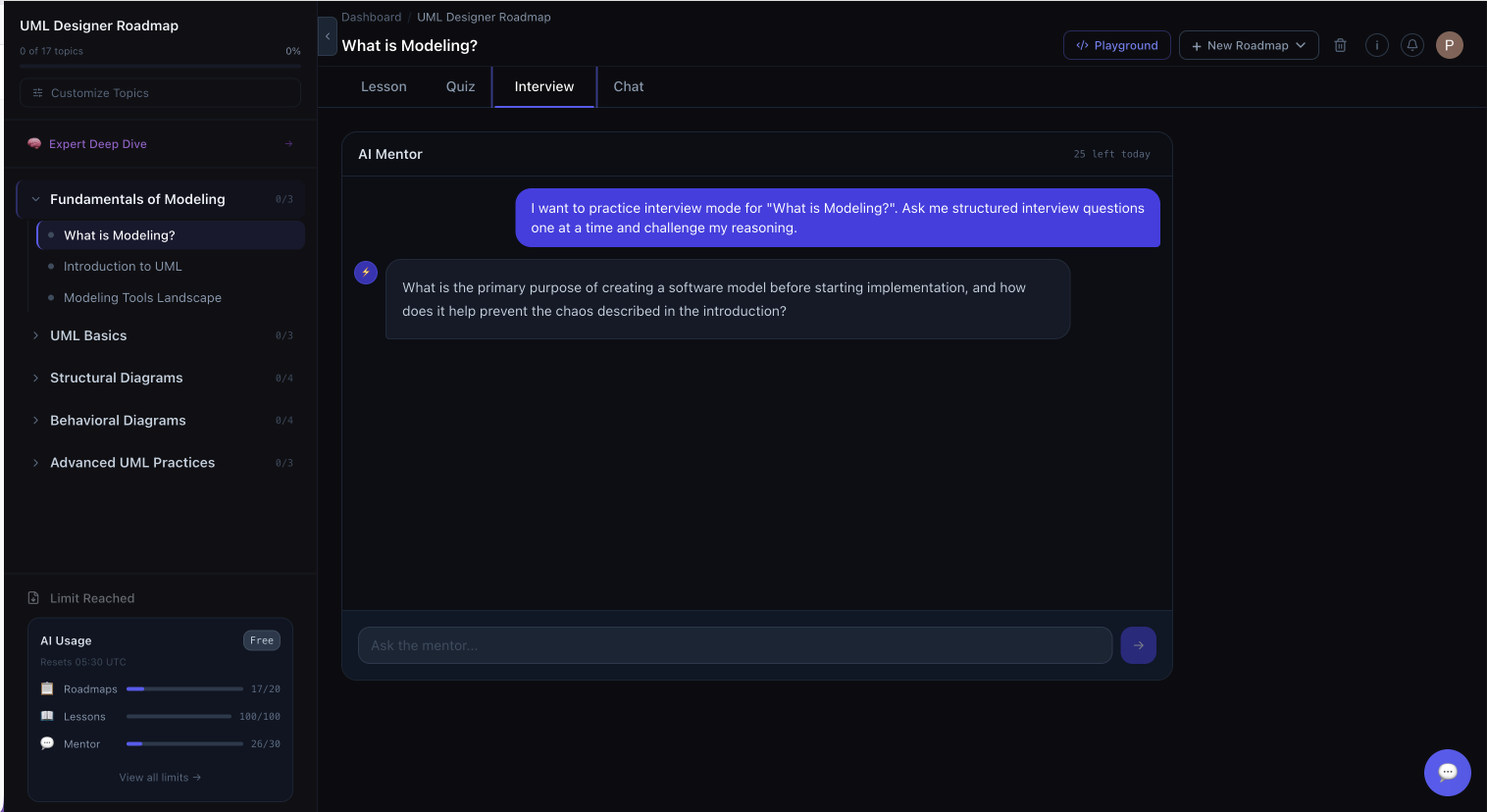The width and height of the screenshot is (1487, 812).
Task: Select the Interview tab
Action: (x=544, y=86)
